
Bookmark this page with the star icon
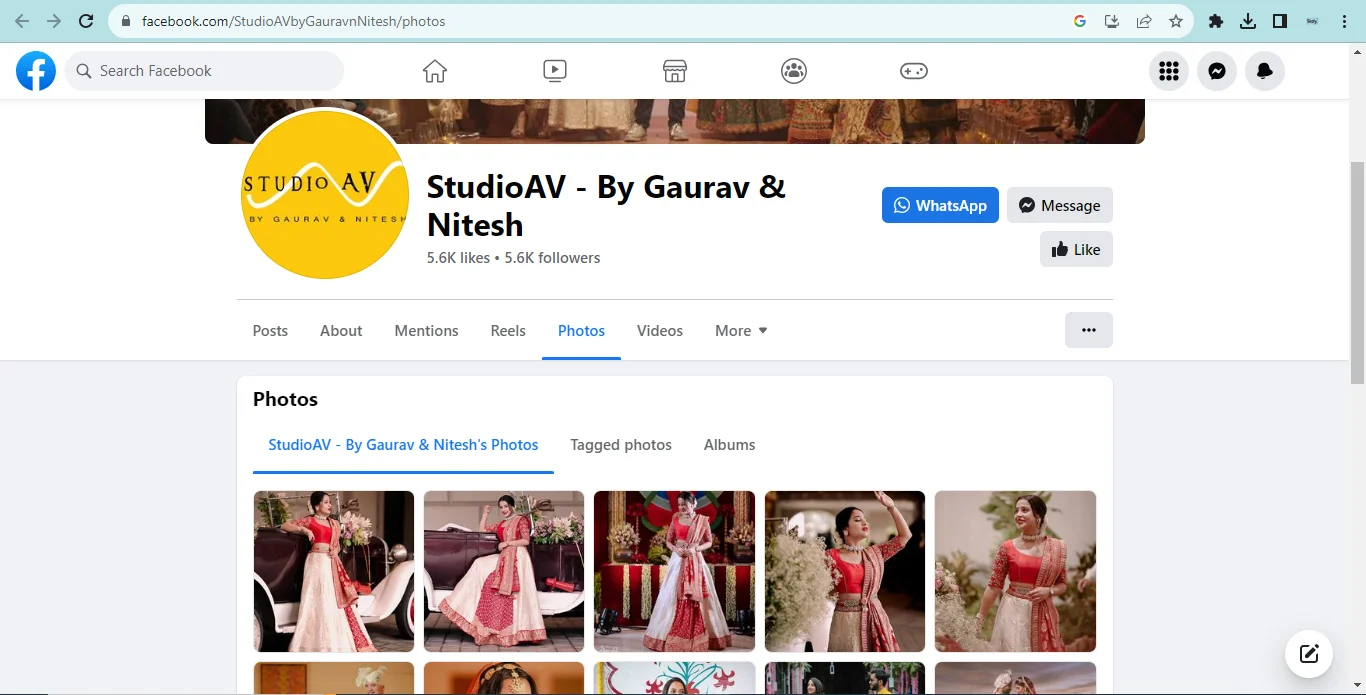(1176, 21)
